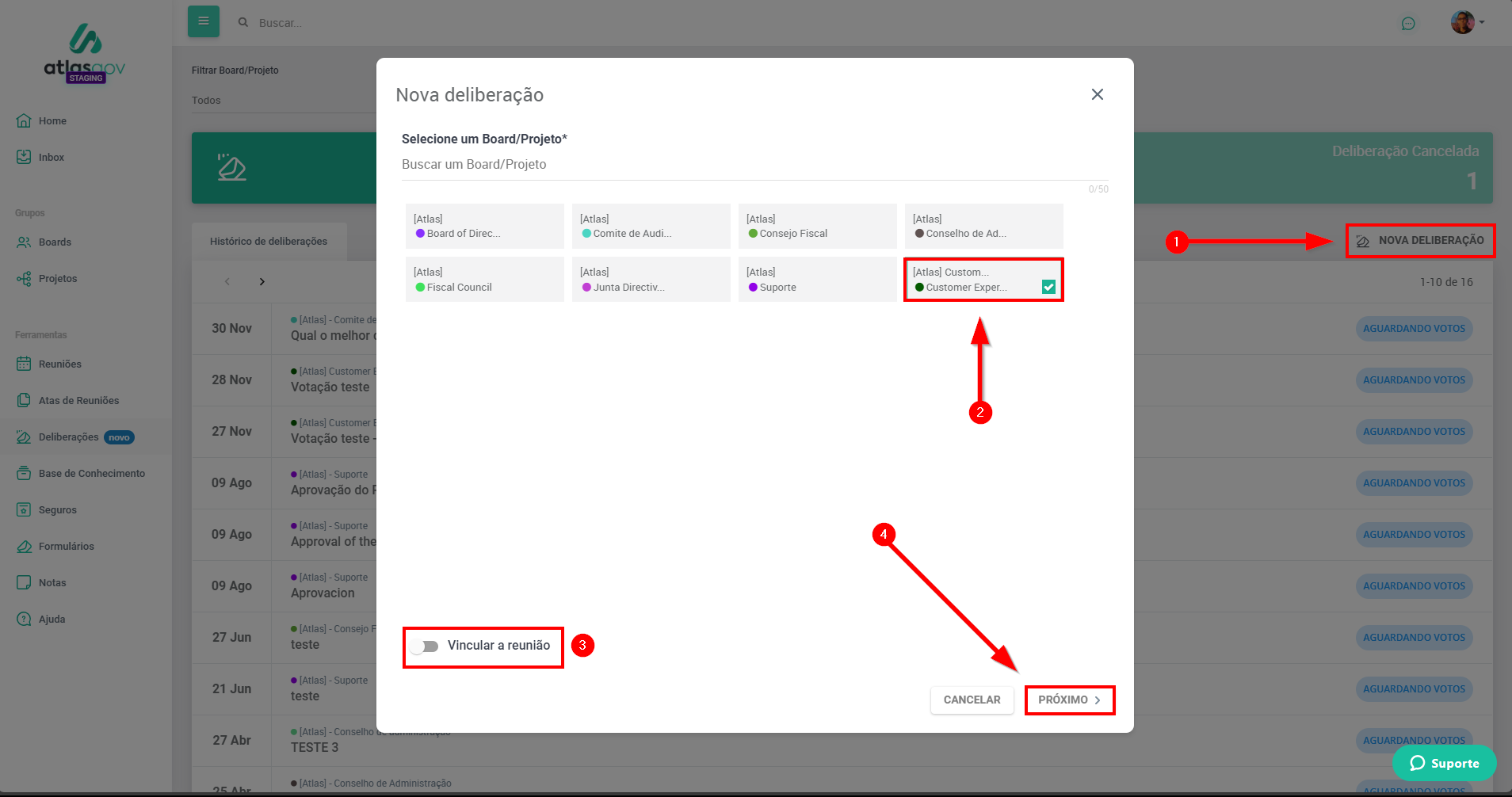
Task: Open the Seguros icon
Action: point(24,509)
